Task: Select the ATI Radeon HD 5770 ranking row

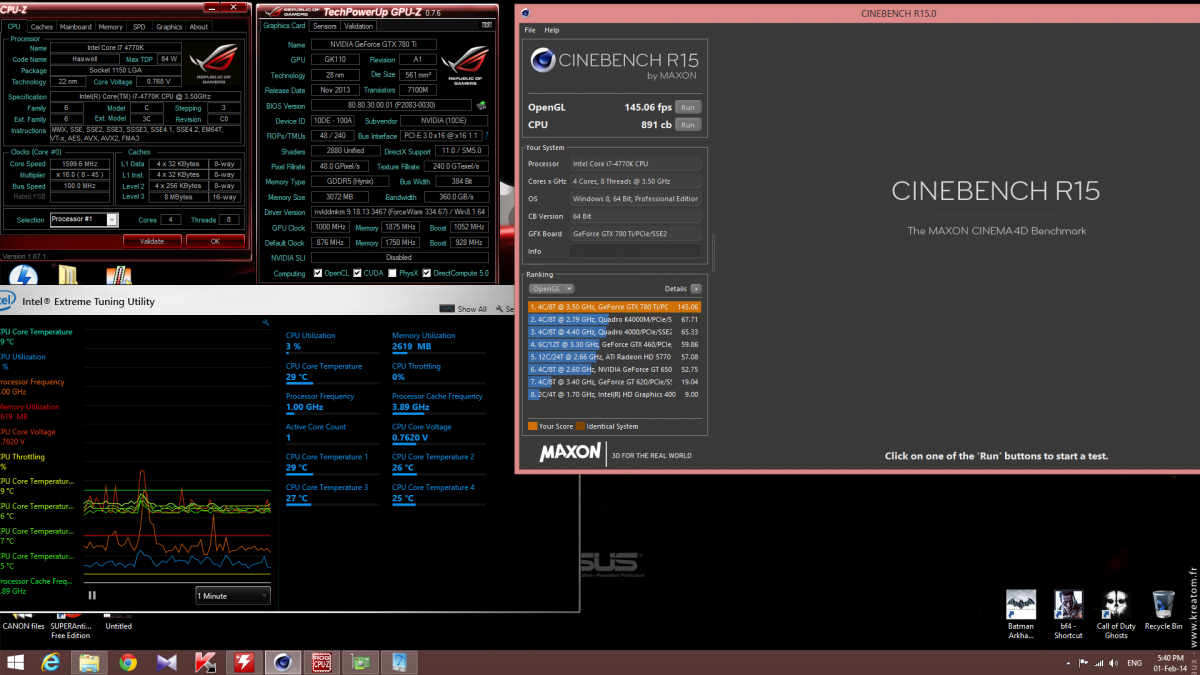Action: [614, 356]
